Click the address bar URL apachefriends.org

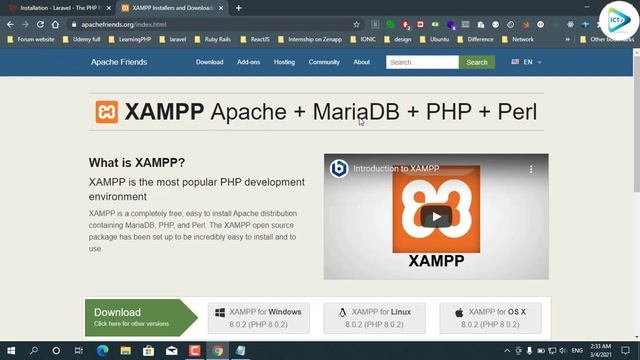[x=124, y=24]
